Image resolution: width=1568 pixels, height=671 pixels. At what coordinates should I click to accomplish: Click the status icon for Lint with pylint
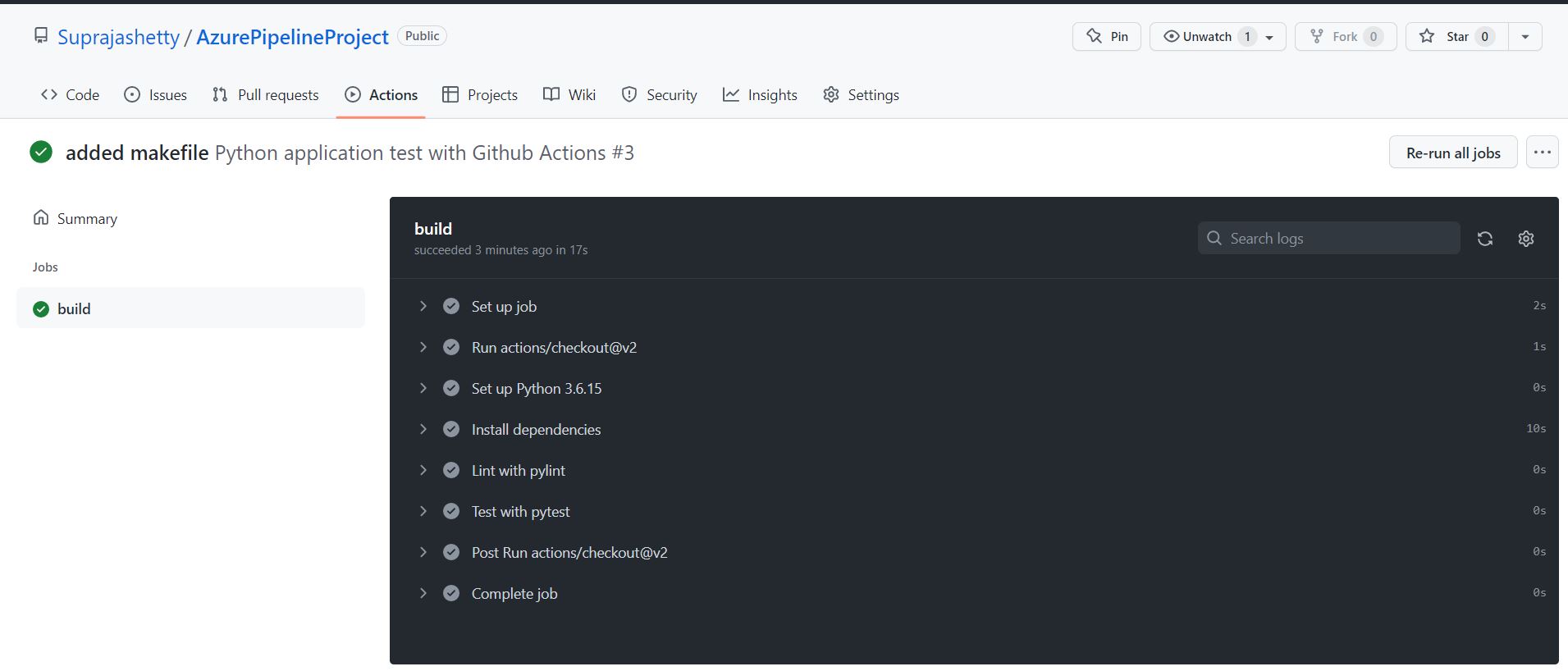[x=451, y=470]
